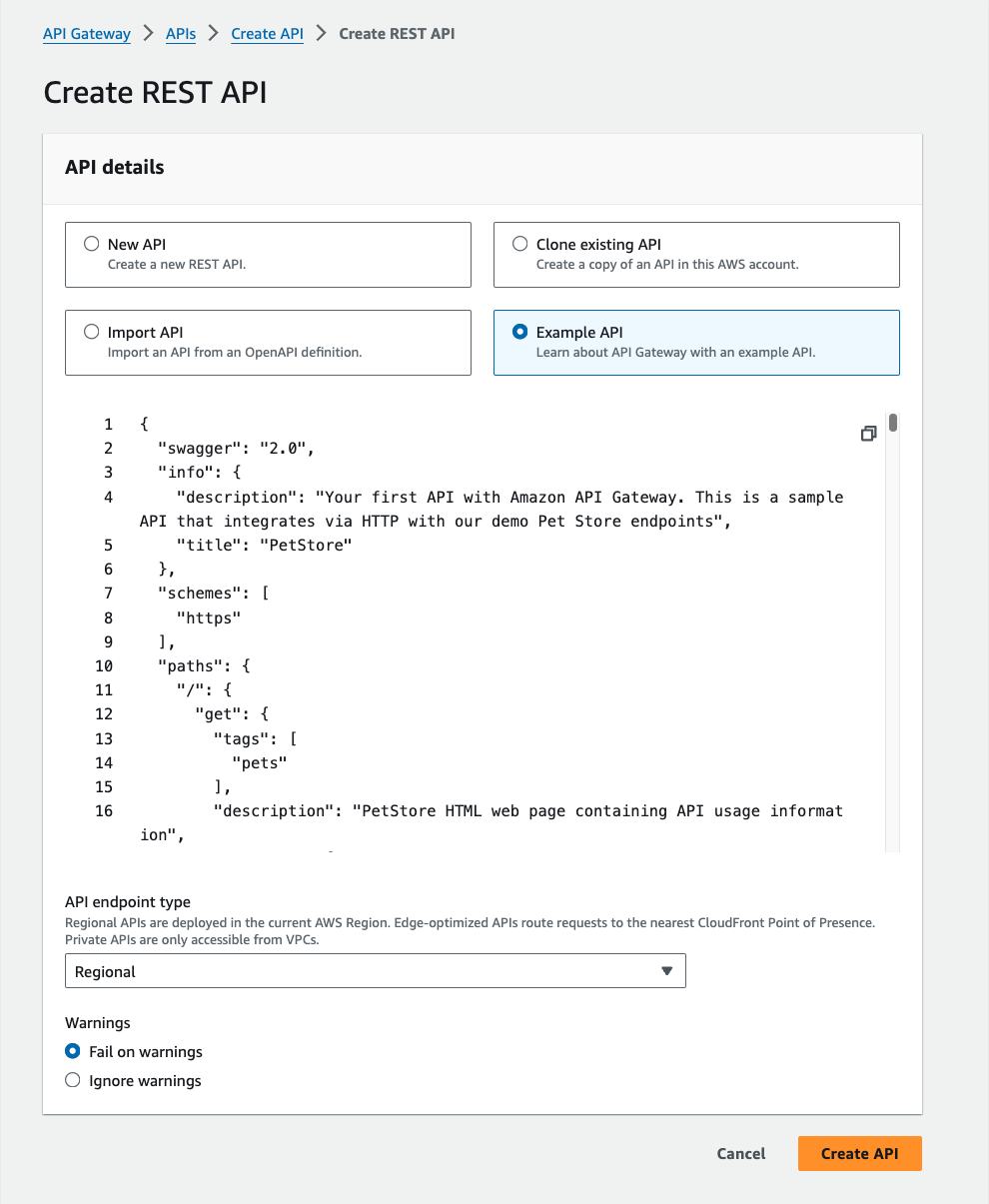Open the API Gateway breadcrumb link
Screen dimensions: 989x1204
[86, 33]
